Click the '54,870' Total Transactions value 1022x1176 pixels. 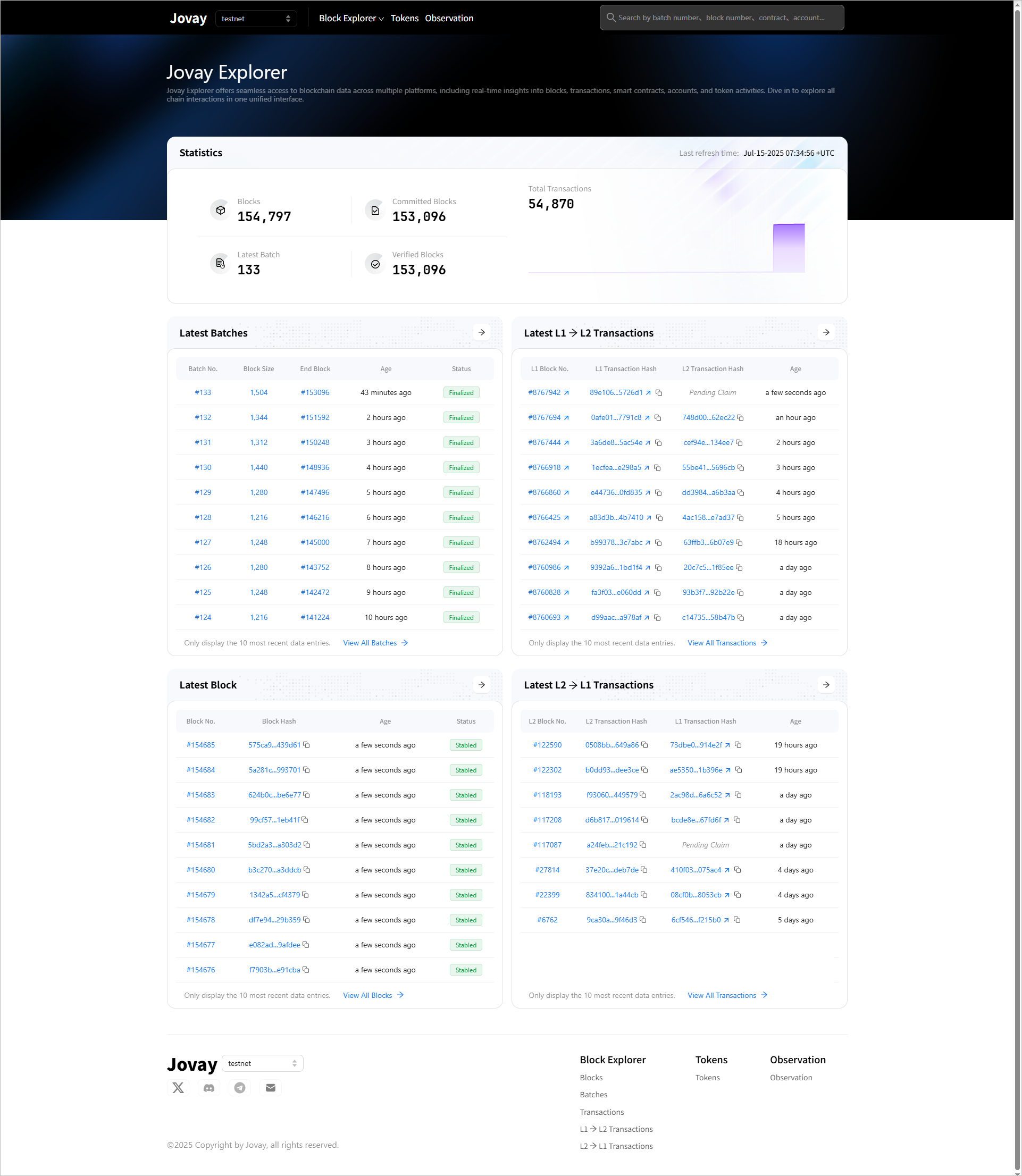click(551, 204)
